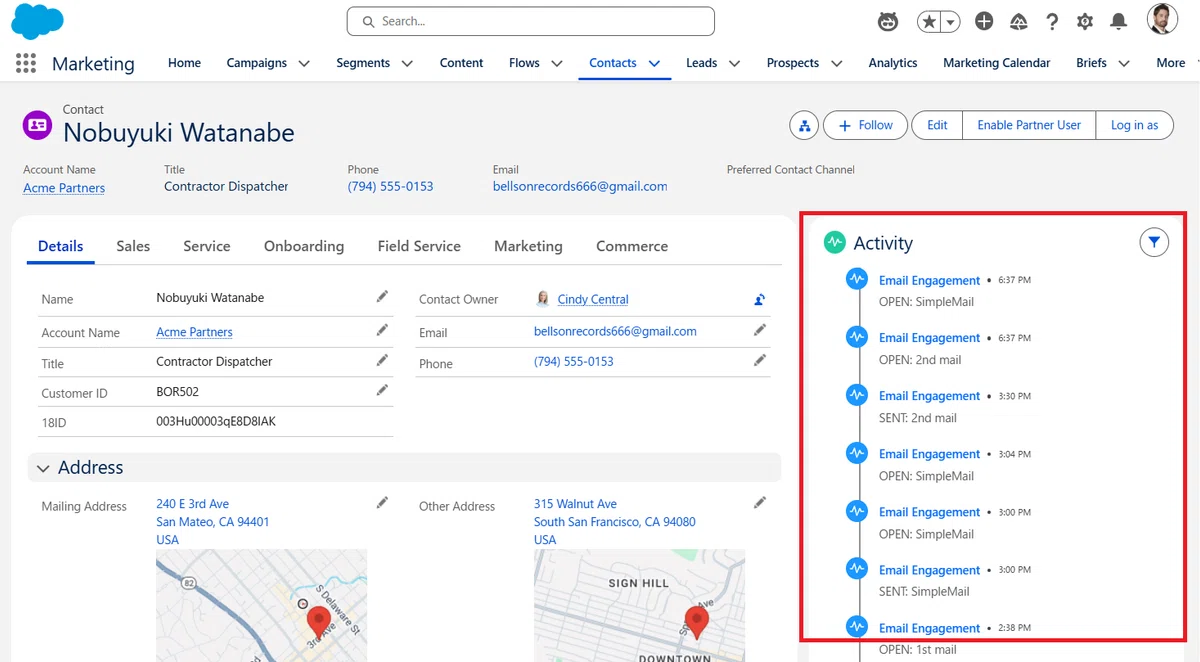Click the Favorites star icon
The width and height of the screenshot is (1200, 662).
point(929,21)
